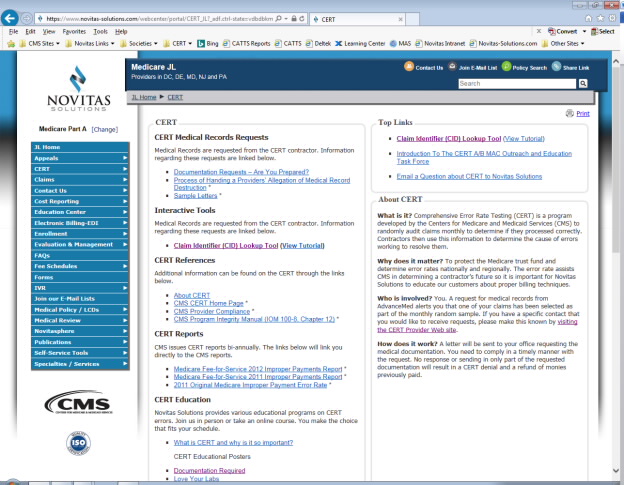Open the browser home icon
This screenshot has height=485, width=624.
click(588, 18)
